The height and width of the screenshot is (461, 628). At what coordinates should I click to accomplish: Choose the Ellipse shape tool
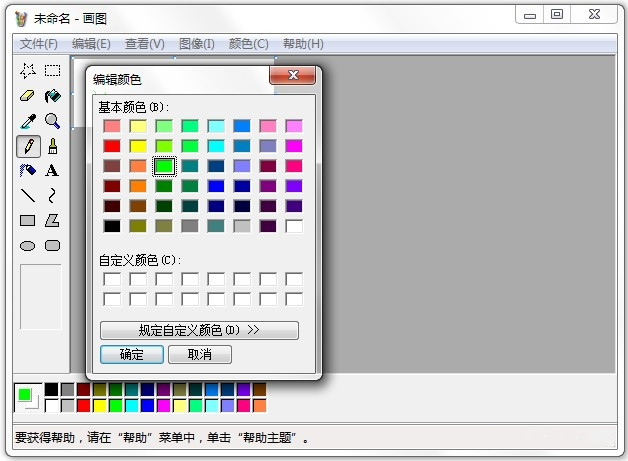tap(28, 246)
